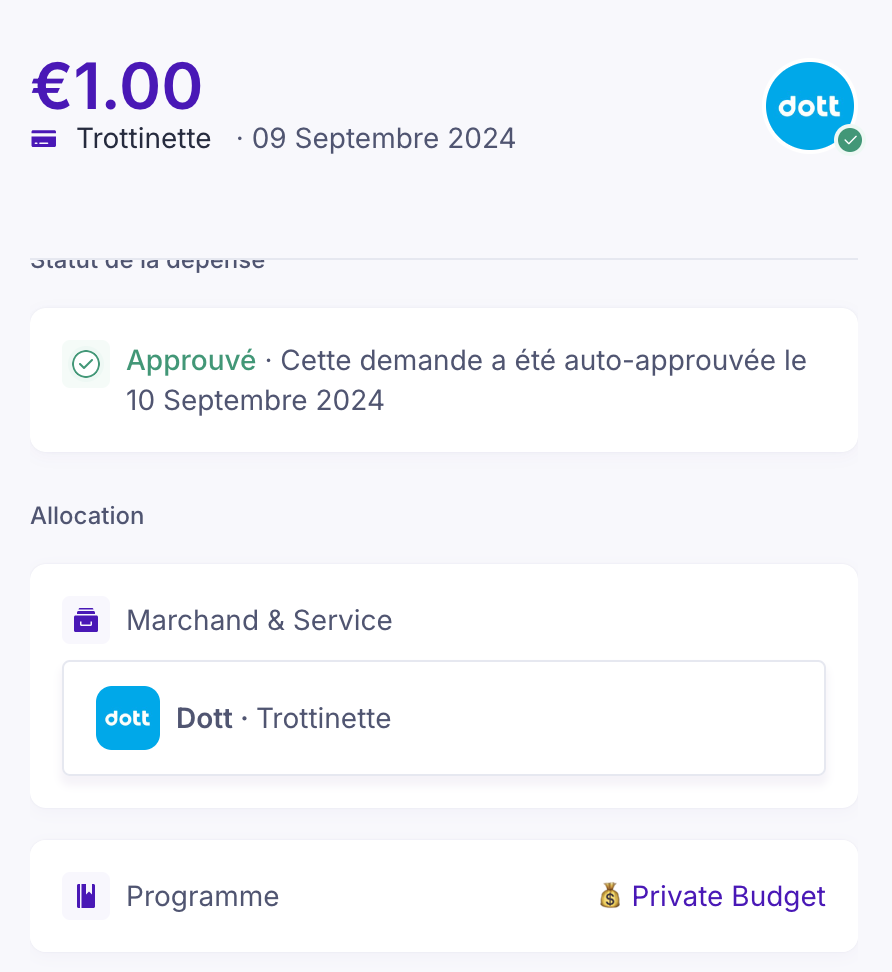Click the 09 Septembre 2024 expense date

point(384,138)
